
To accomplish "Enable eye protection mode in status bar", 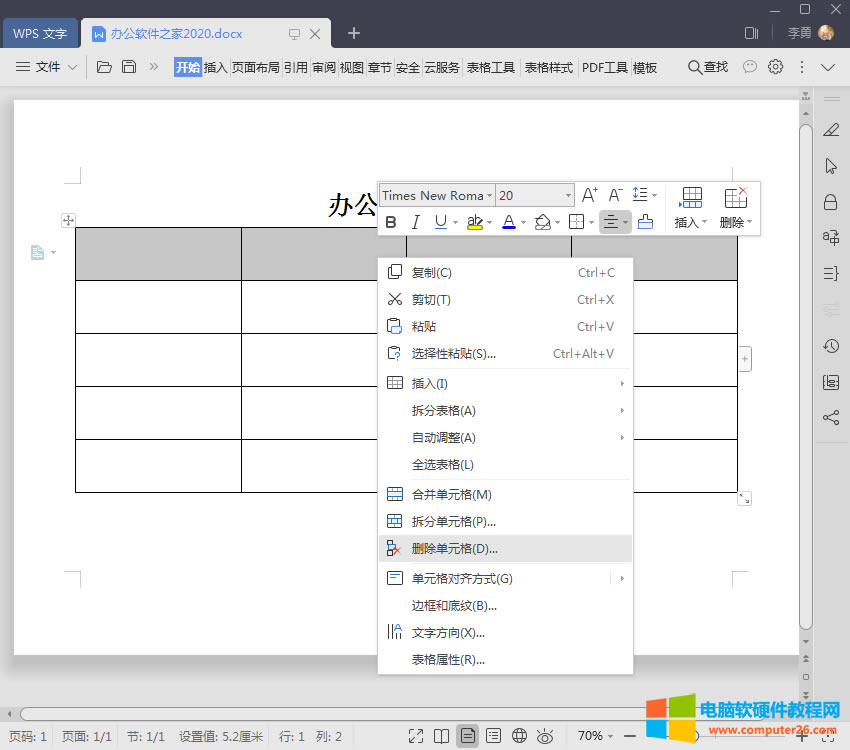I will click(x=545, y=736).
